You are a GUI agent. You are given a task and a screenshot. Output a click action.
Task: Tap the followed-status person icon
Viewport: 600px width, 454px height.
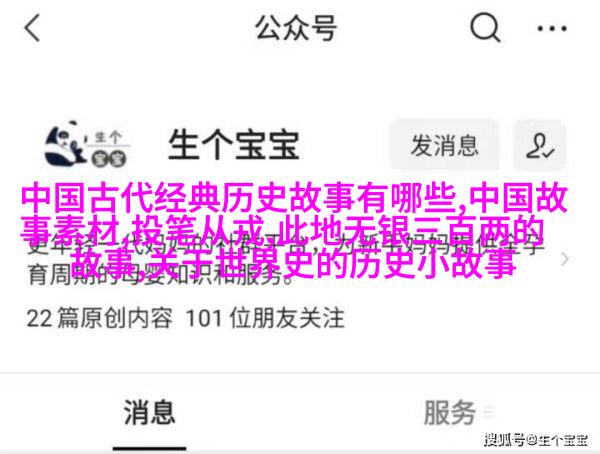[540, 145]
